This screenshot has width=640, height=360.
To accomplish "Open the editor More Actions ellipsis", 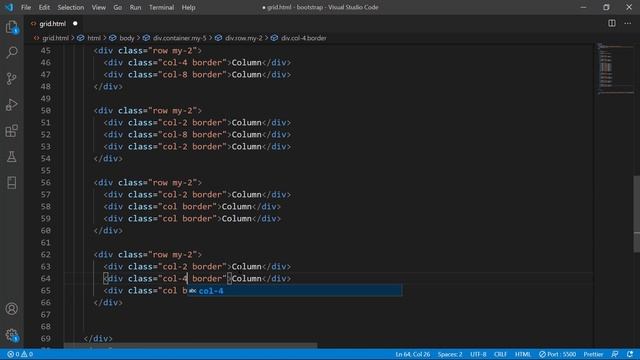I will [x=628, y=23].
